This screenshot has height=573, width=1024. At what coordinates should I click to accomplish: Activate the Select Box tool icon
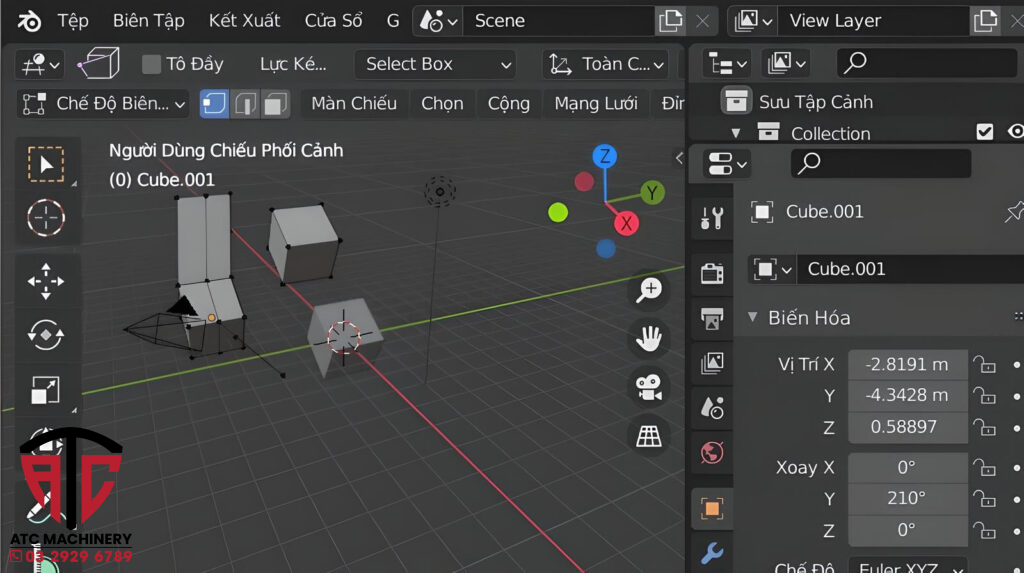pyautogui.click(x=46, y=165)
